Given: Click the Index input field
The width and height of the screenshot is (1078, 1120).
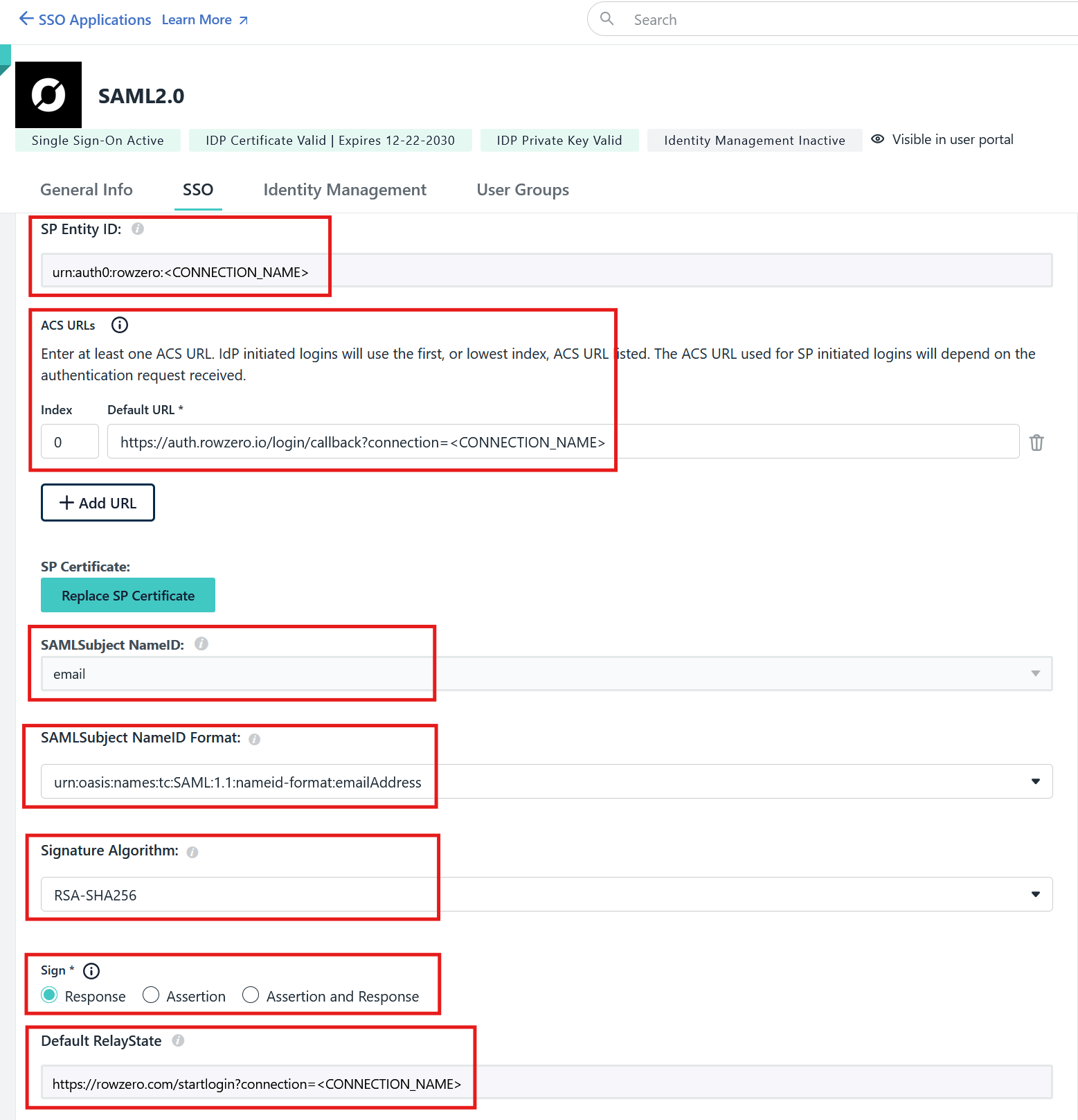Looking at the screenshot, I should [69, 441].
